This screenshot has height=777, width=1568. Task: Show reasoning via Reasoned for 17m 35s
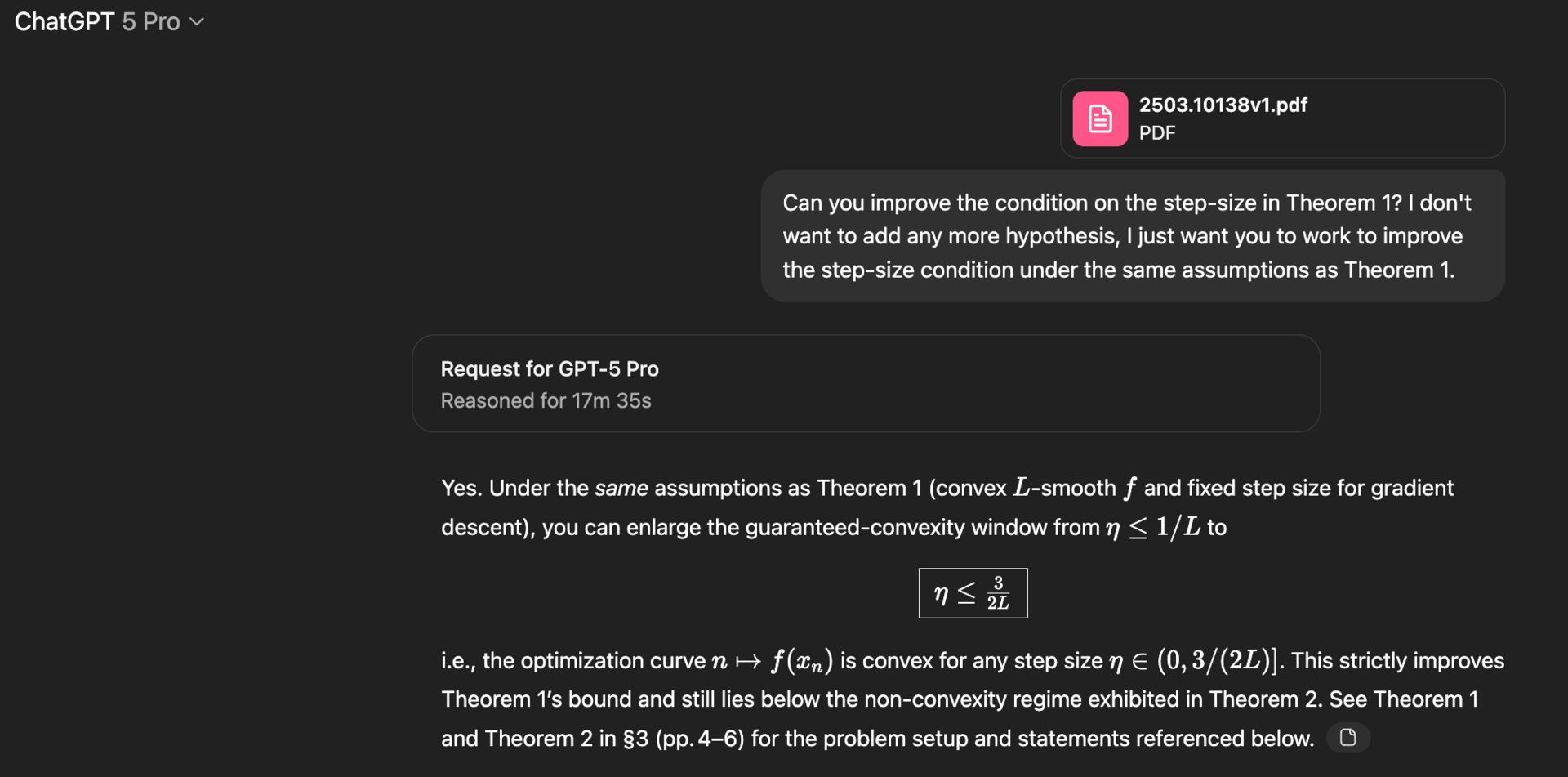click(x=546, y=400)
